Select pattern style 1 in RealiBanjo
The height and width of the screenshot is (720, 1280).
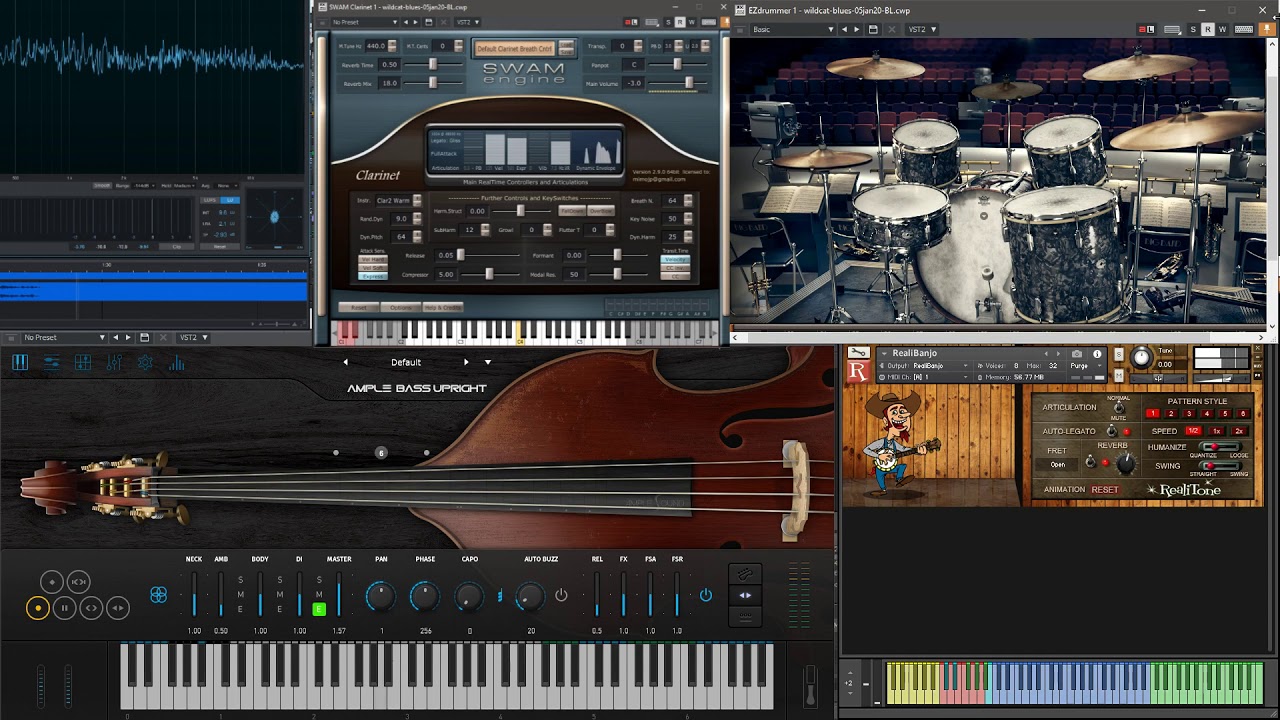(1153, 414)
